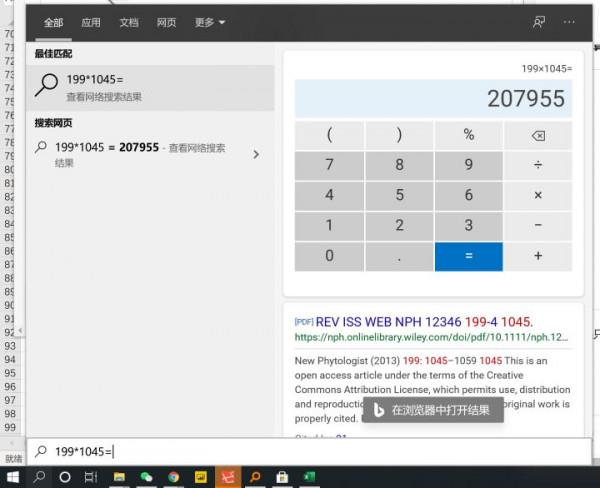Open Task View on taskbar
This screenshot has width=600, height=488.
coord(91,477)
